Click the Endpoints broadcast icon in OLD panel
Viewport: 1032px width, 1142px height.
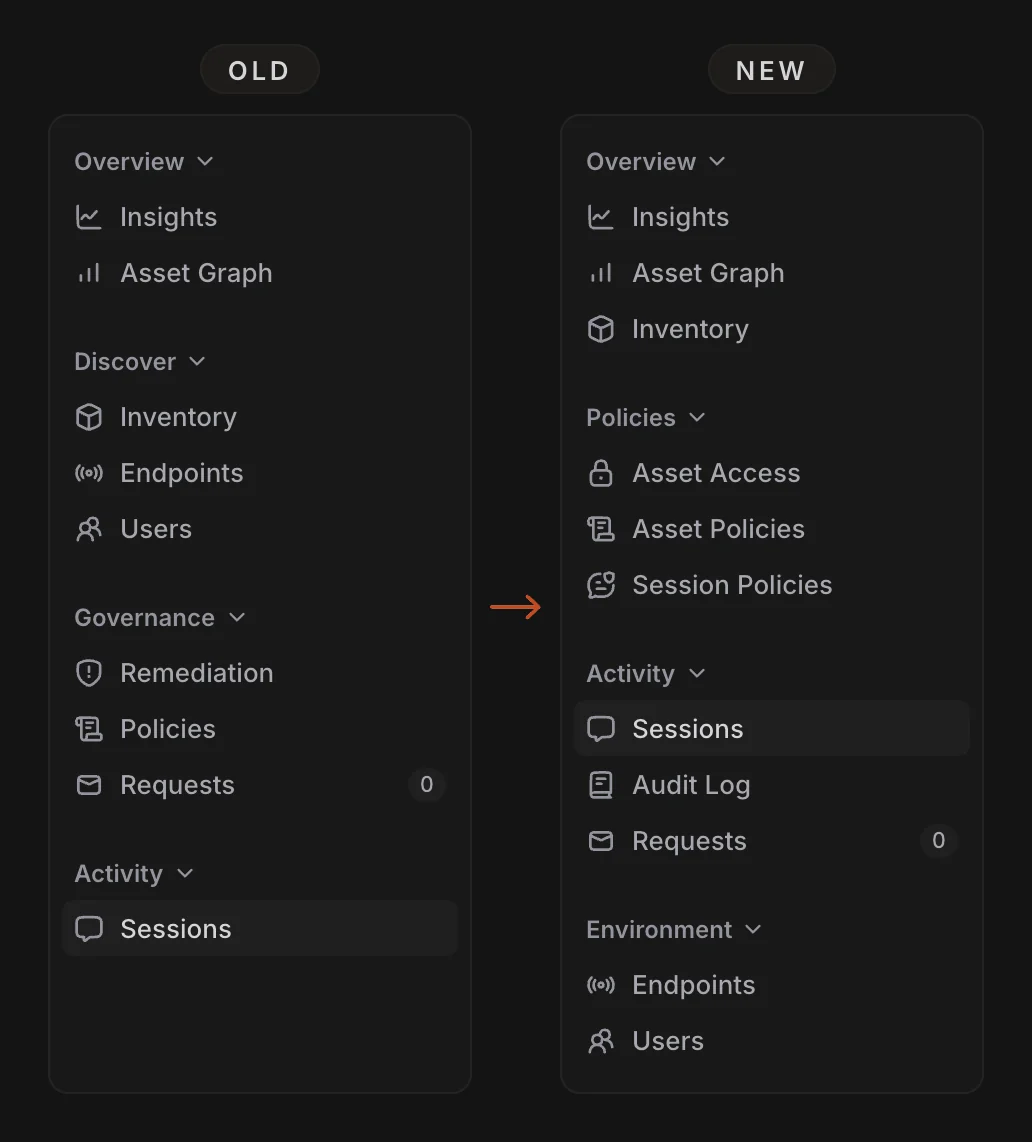(x=89, y=473)
